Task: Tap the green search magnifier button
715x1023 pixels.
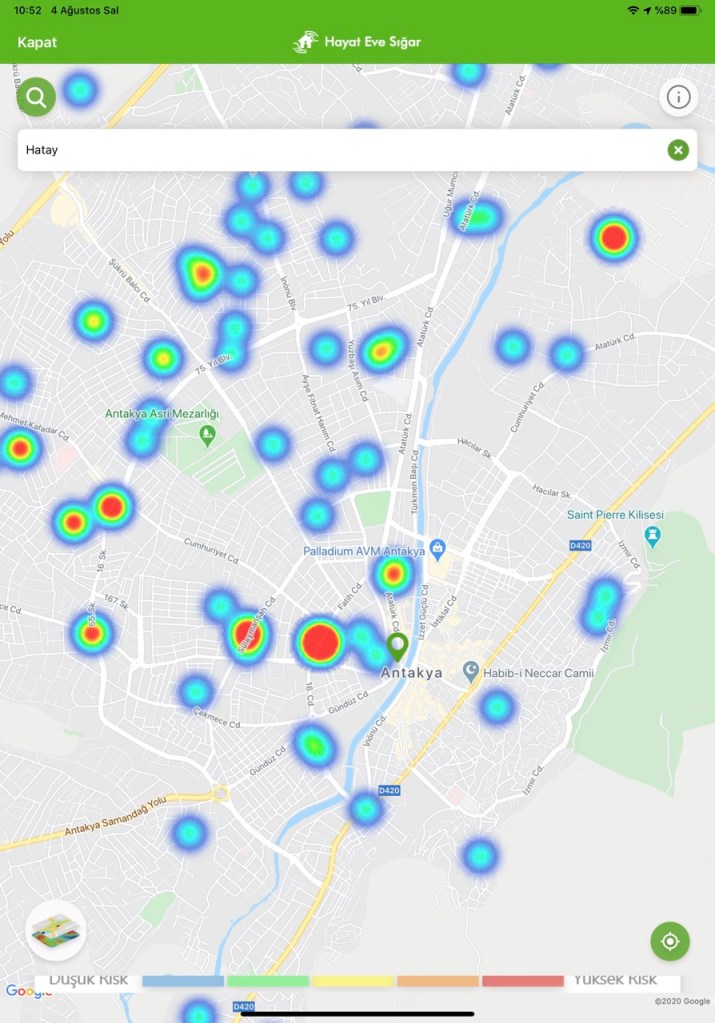Action: (x=37, y=97)
